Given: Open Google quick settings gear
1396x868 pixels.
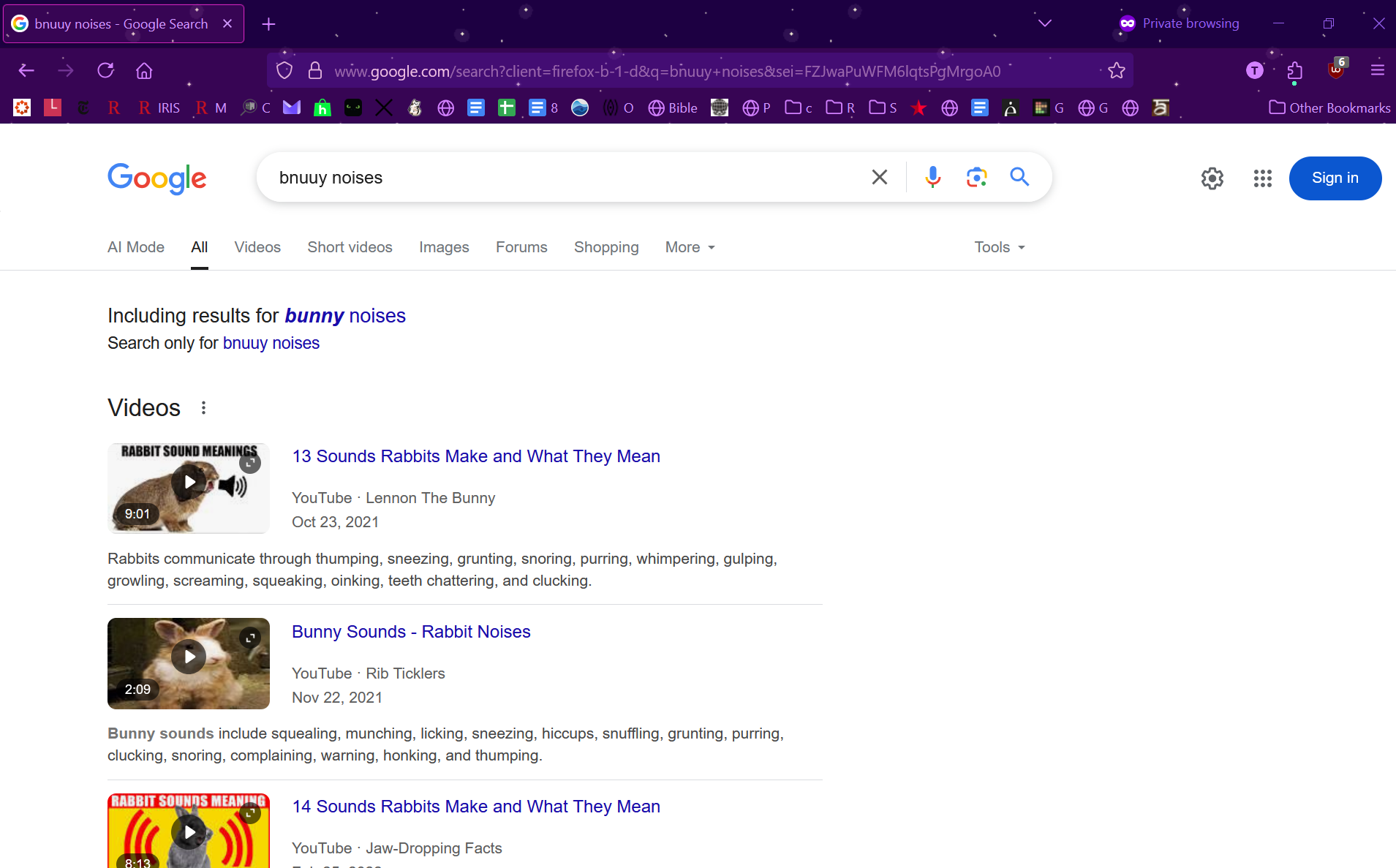Looking at the screenshot, I should tap(1212, 178).
